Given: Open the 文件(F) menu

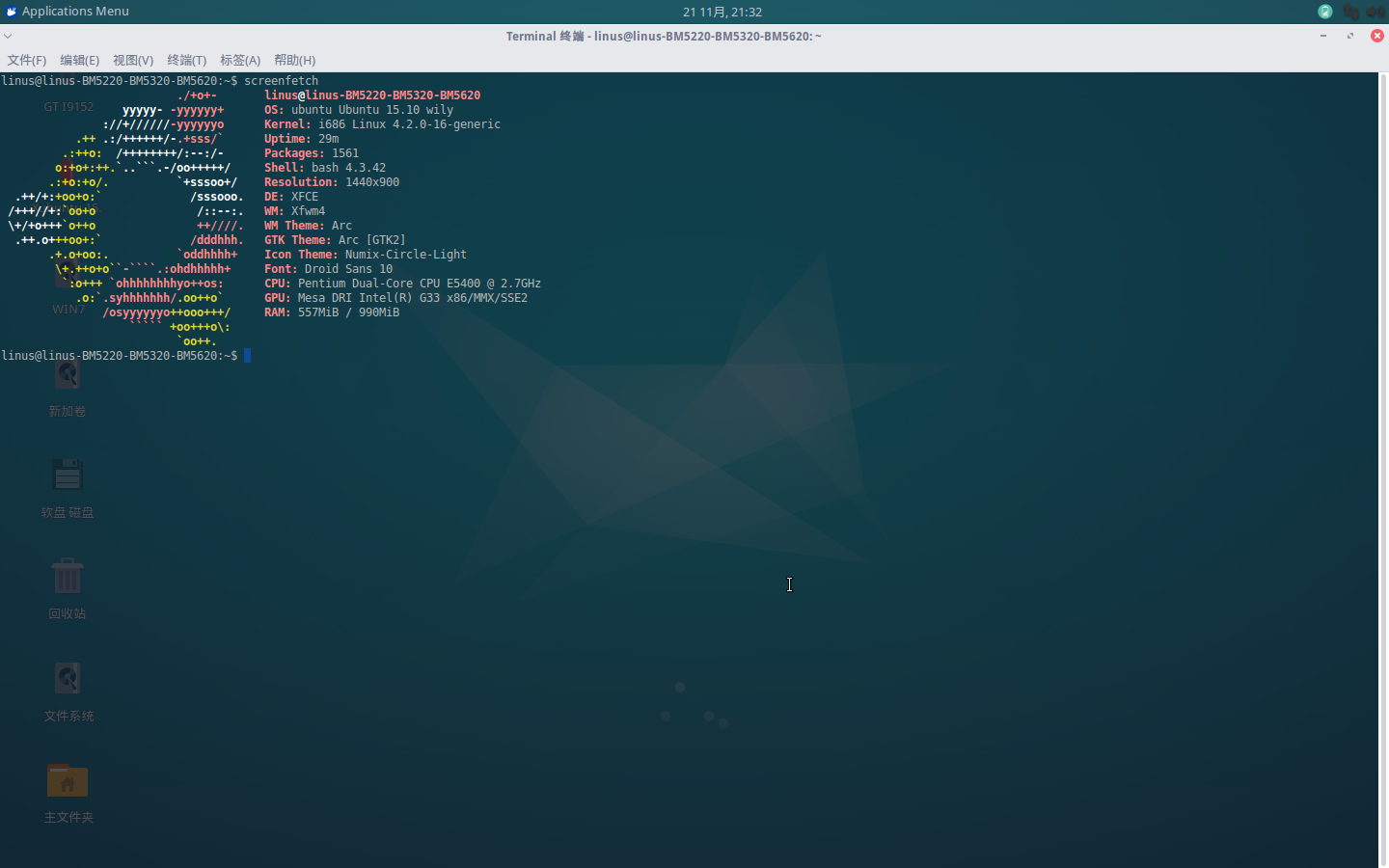Looking at the screenshot, I should click(x=27, y=60).
